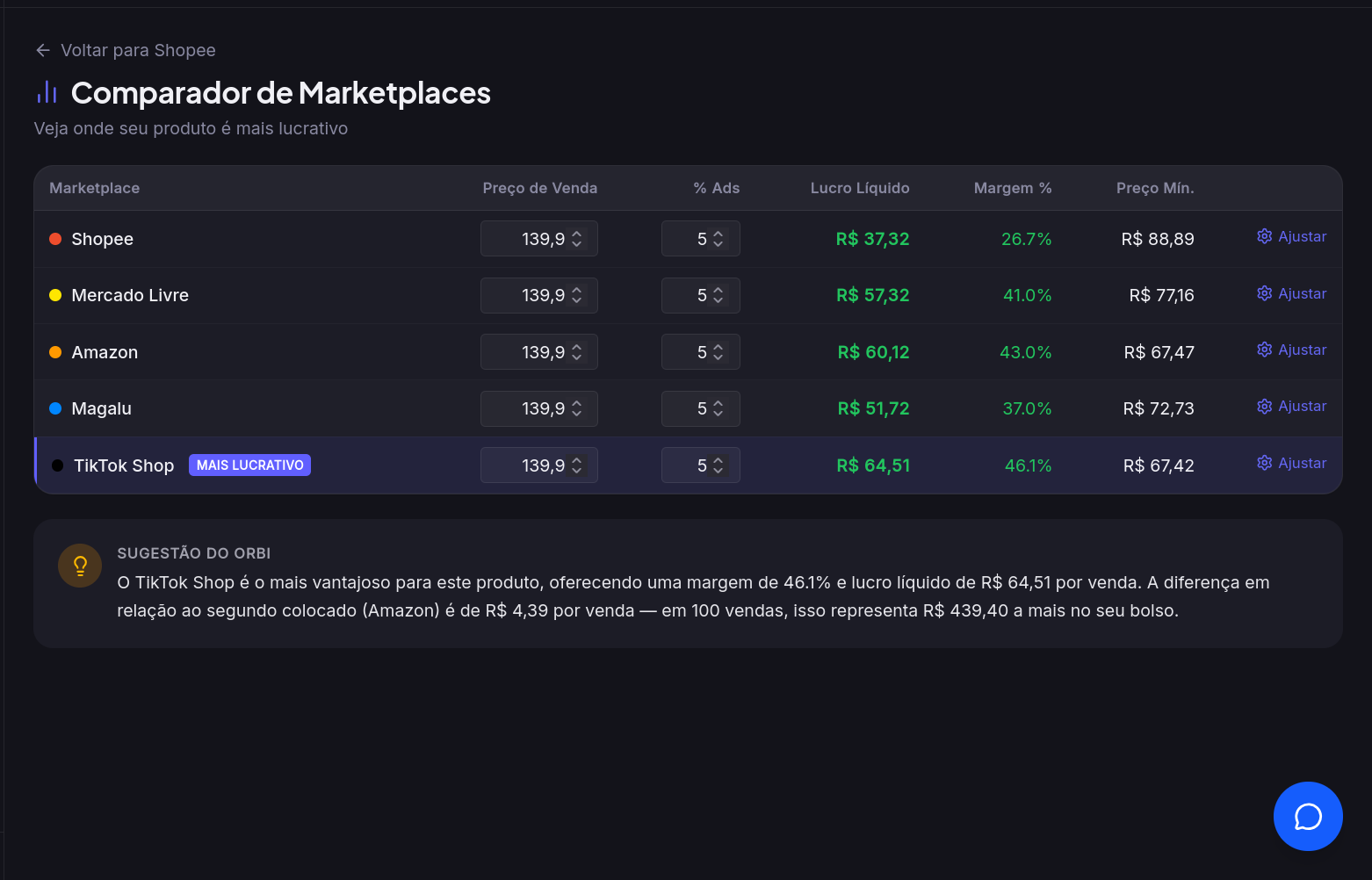Screen dimensions: 1372x880
Task: Select the Amazon marketplace name
Action: coord(105,352)
